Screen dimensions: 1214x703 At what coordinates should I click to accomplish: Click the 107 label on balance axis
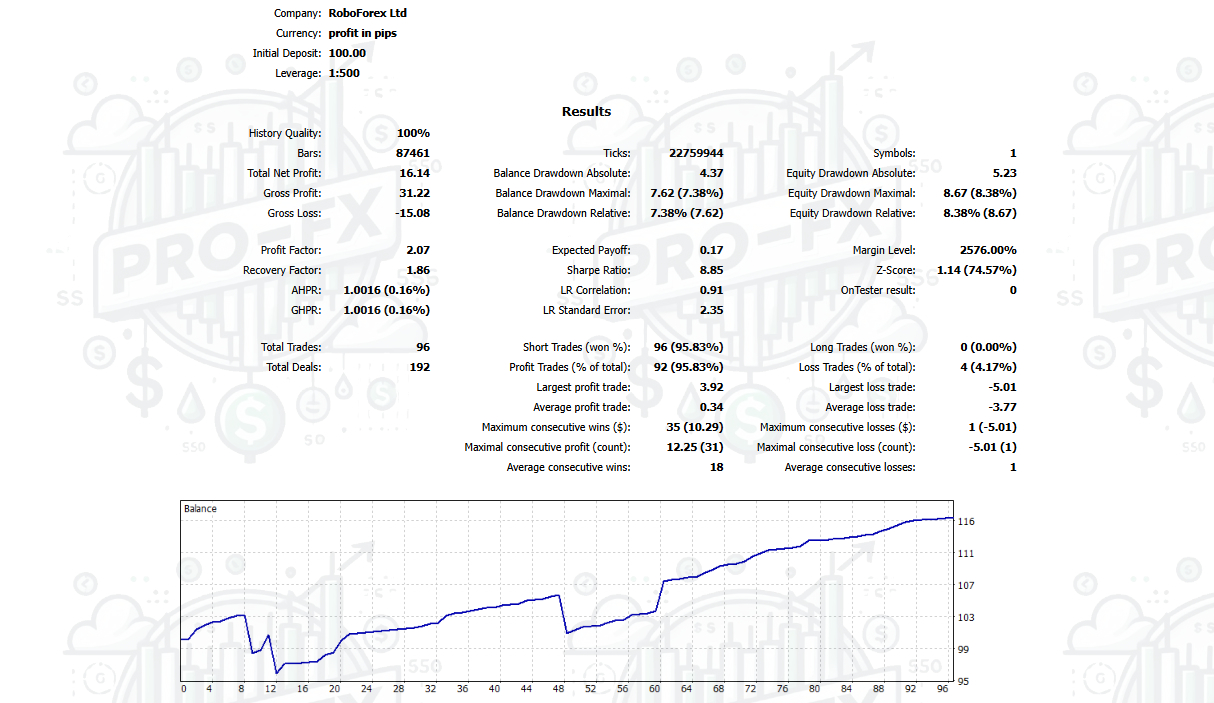[966, 586]
